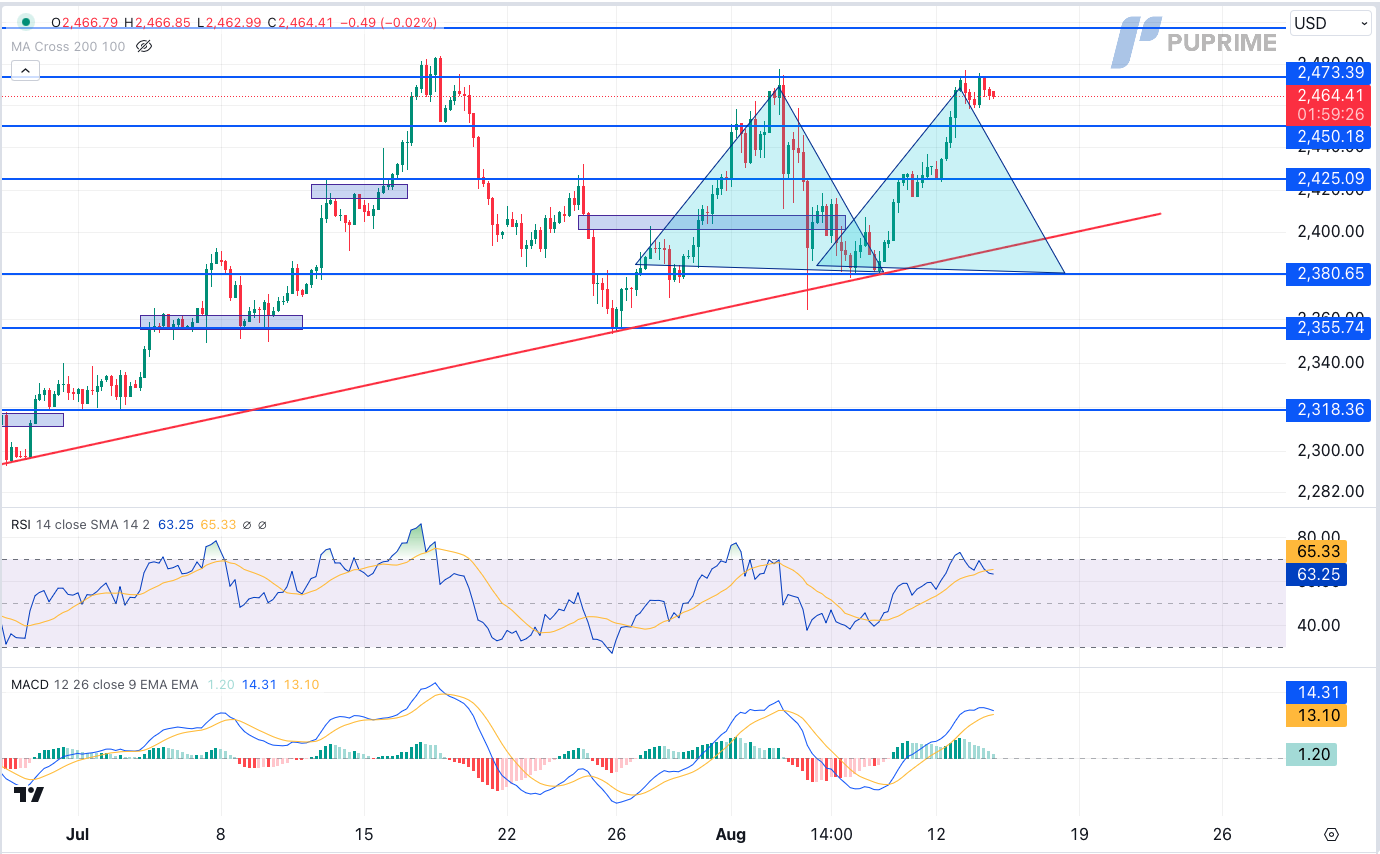The image size is (1380, 854).
Task: Click the second ∅ symbol in the RSI legend
Action: (262, 524)
